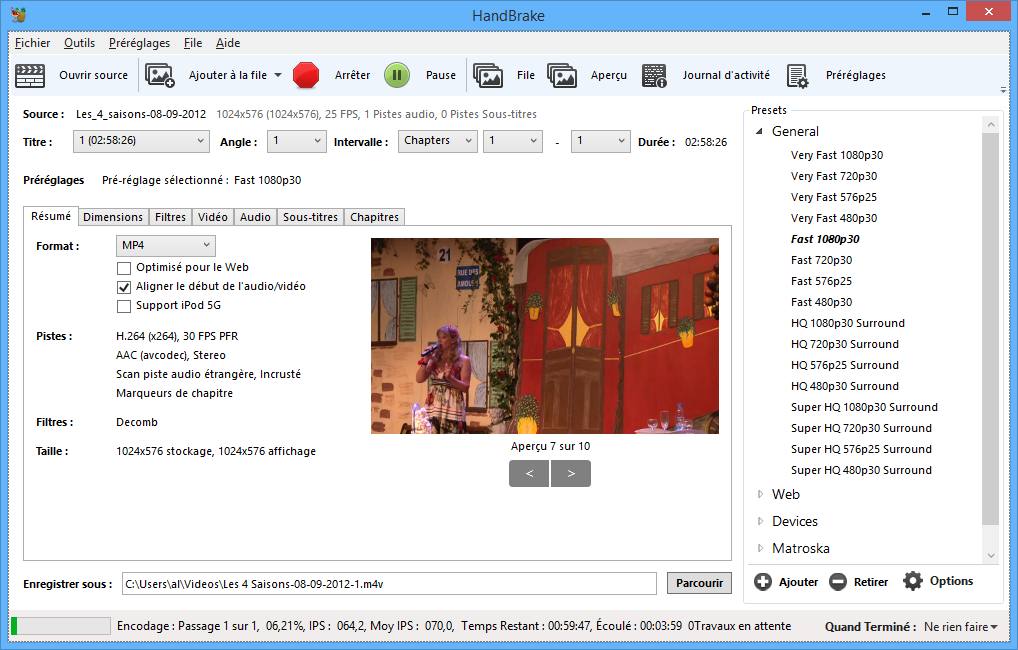Image resolution: width=1018 pixels, height=650 pixels.
Task: Select the Résumé tab
Action: (51, 216)
